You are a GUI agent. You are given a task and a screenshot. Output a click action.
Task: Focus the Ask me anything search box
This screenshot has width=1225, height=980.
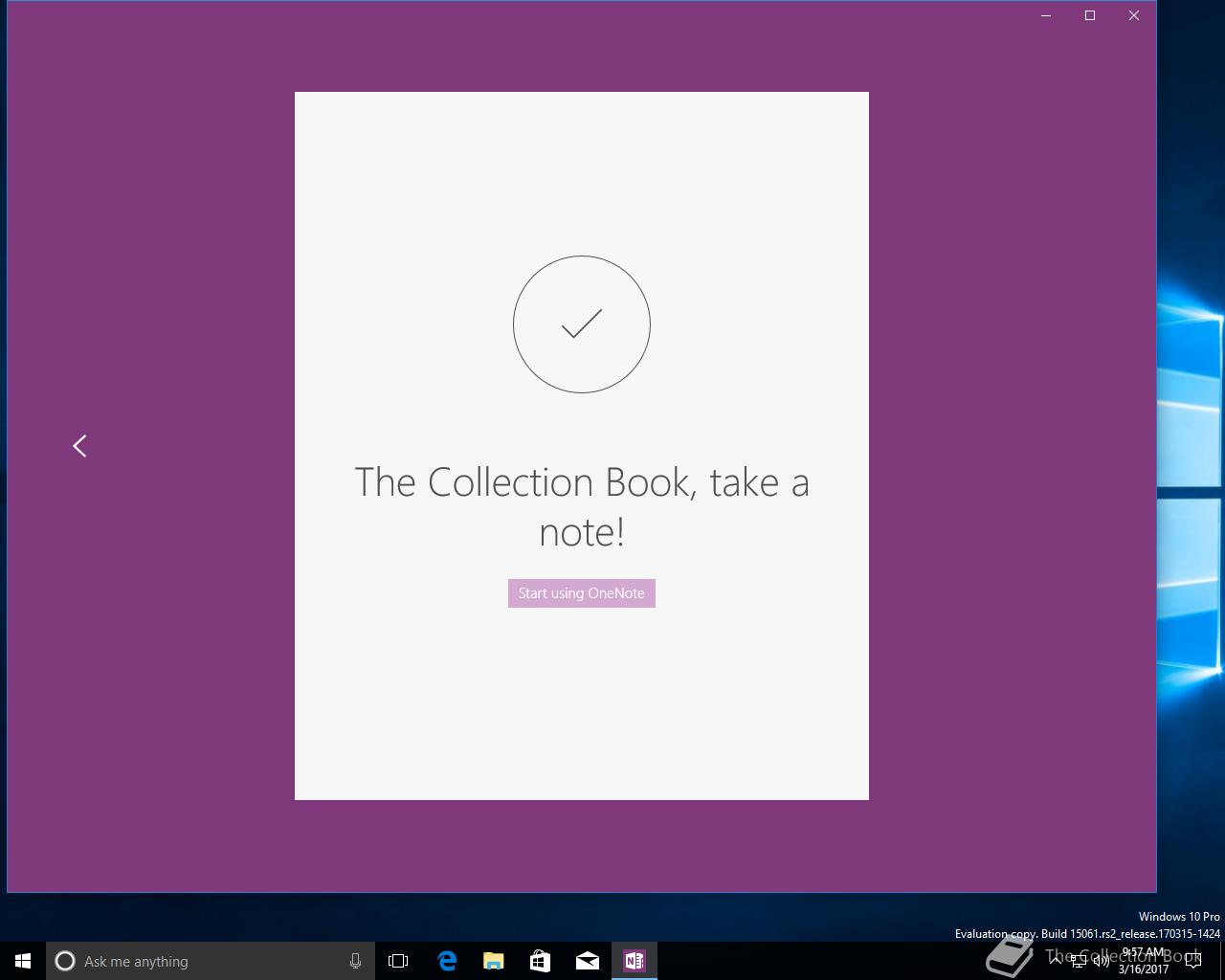[211, 961]
